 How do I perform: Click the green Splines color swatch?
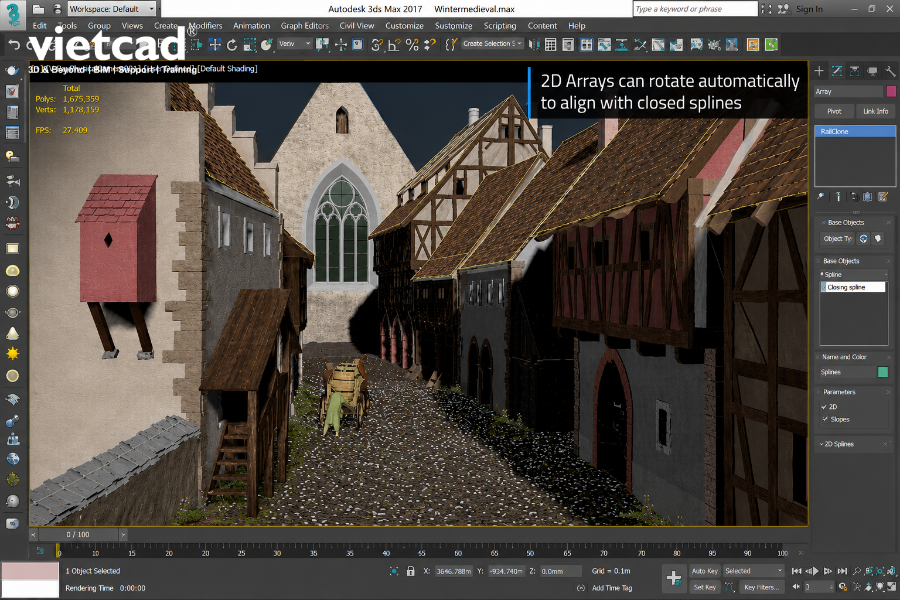(883, 372)
